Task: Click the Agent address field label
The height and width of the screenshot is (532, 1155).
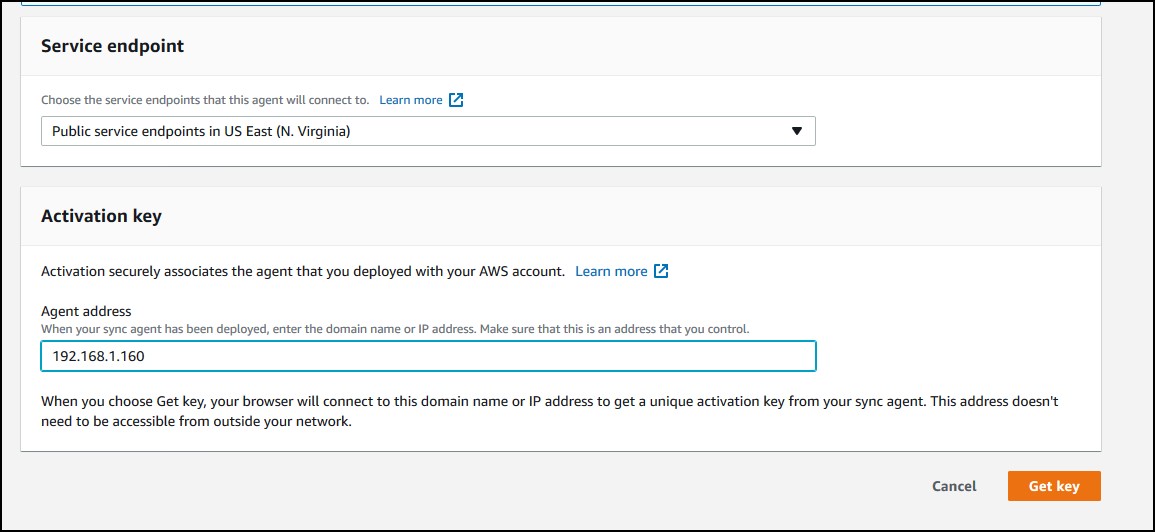Action: pyautogui.click(x=86, y=312)
